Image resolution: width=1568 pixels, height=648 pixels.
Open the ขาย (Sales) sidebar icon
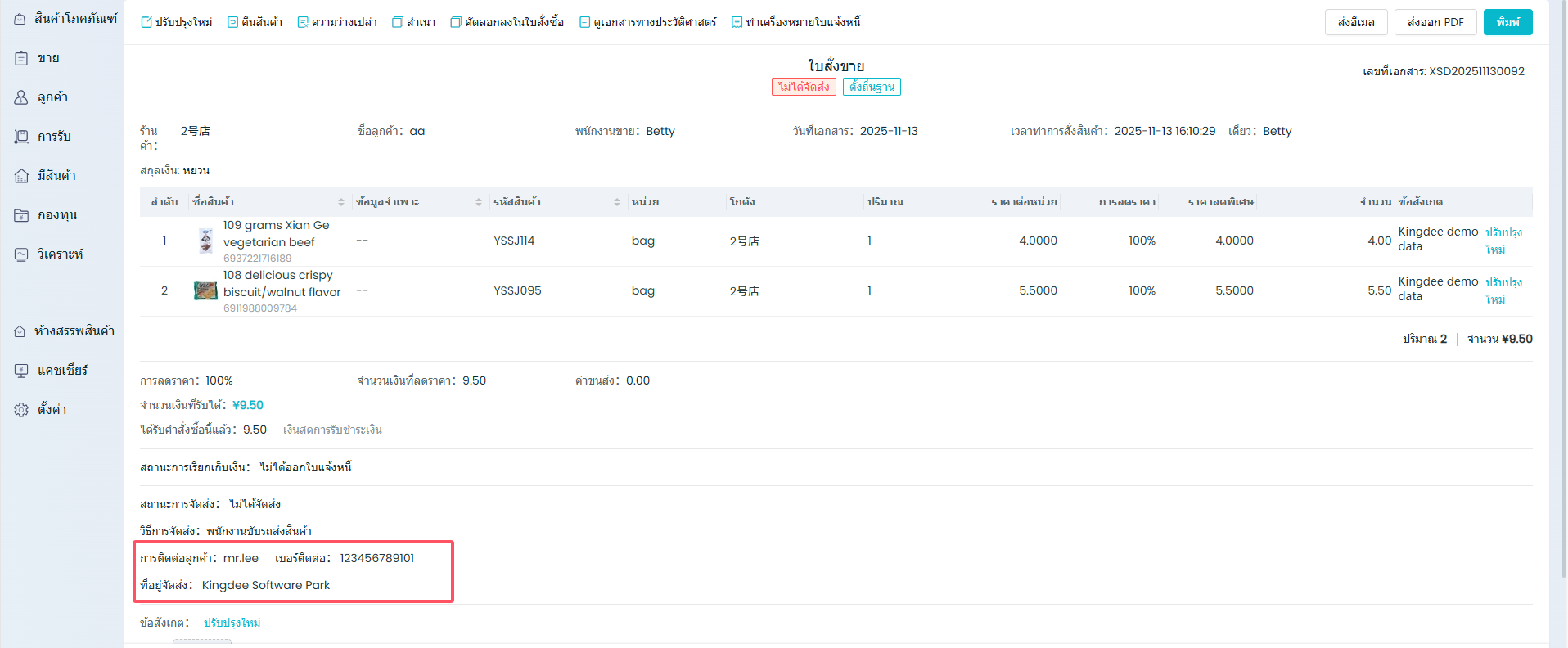click(22, 58)
